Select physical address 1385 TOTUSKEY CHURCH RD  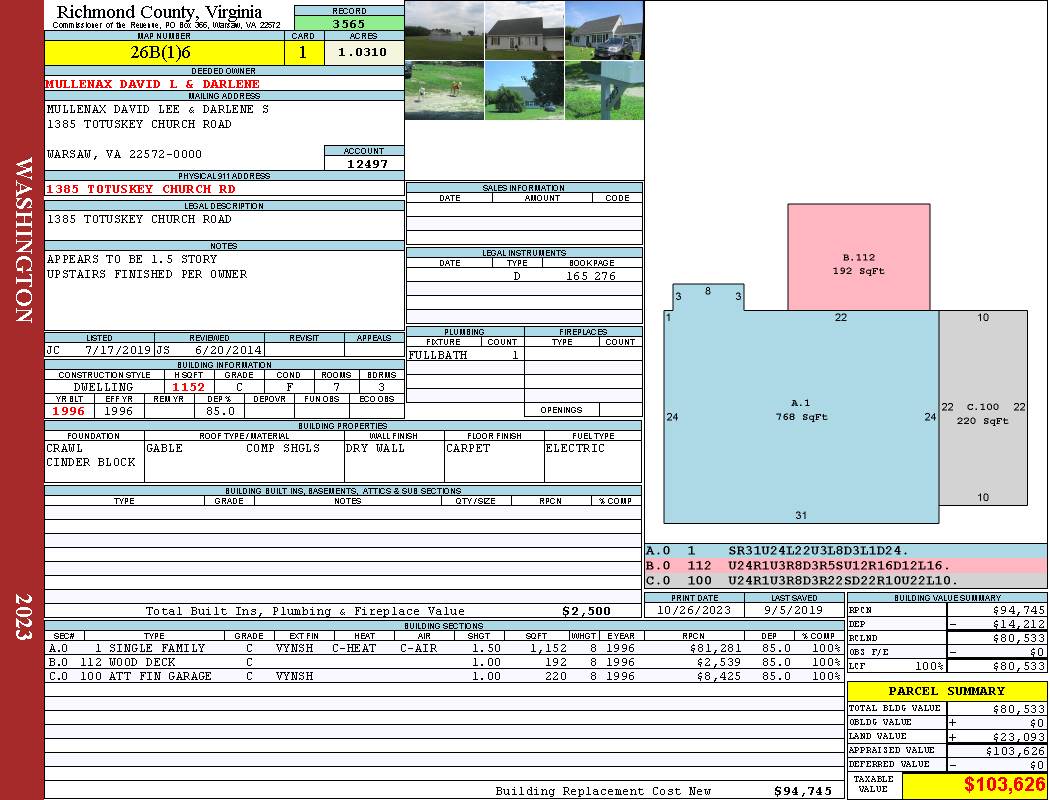[141, 189]
